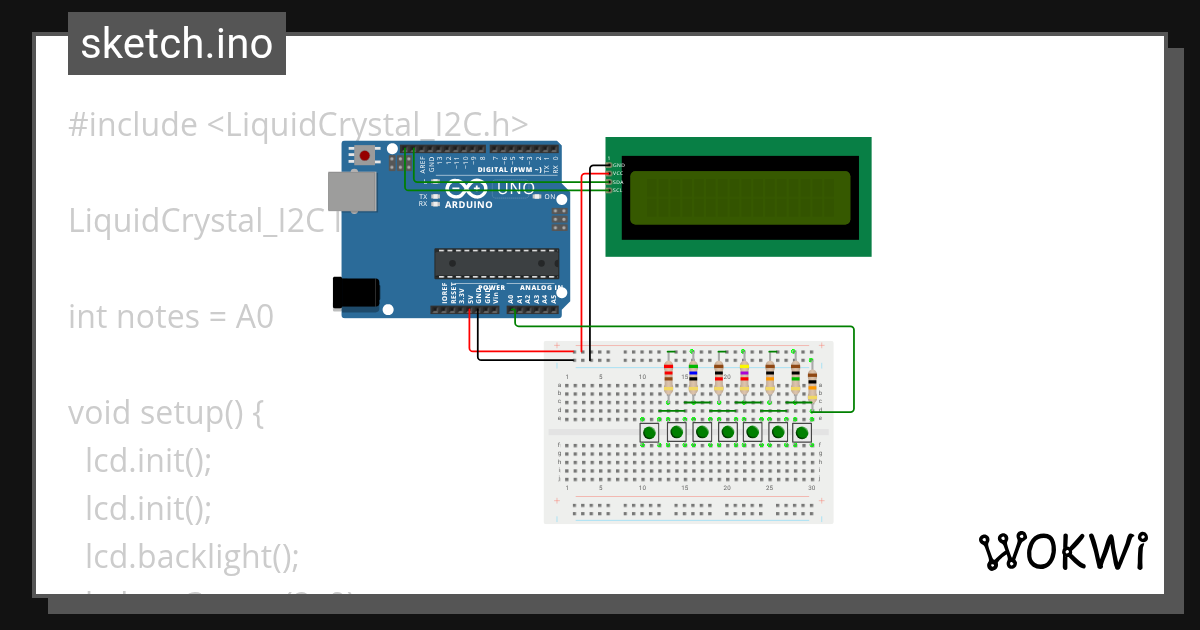
Task: Click the 'int notes = A0' code line
Action: click(171, 317)
